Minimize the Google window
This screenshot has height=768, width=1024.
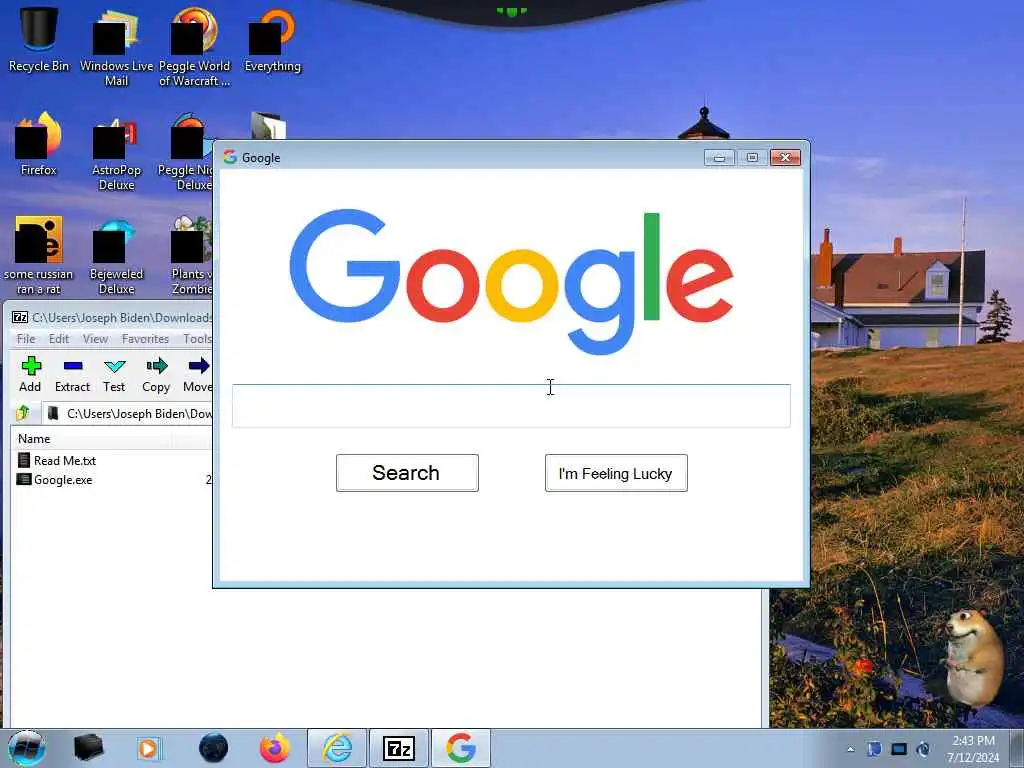point(719,157)
